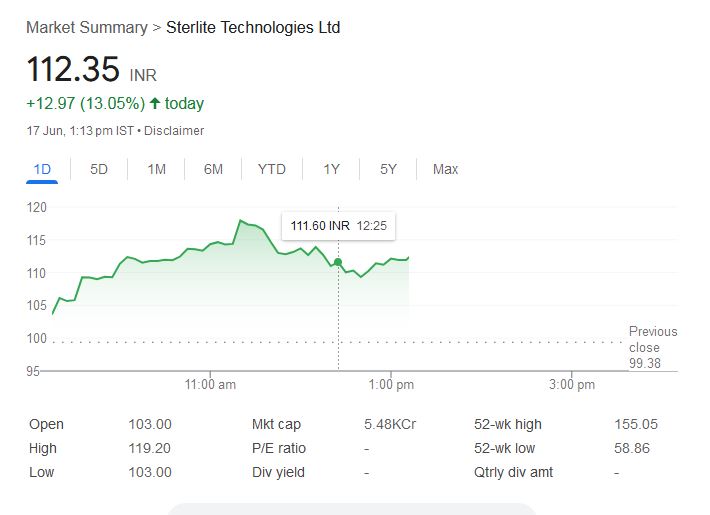
Task: Click Sterlite Technologies Ltd title
Action: pos(253,27)
